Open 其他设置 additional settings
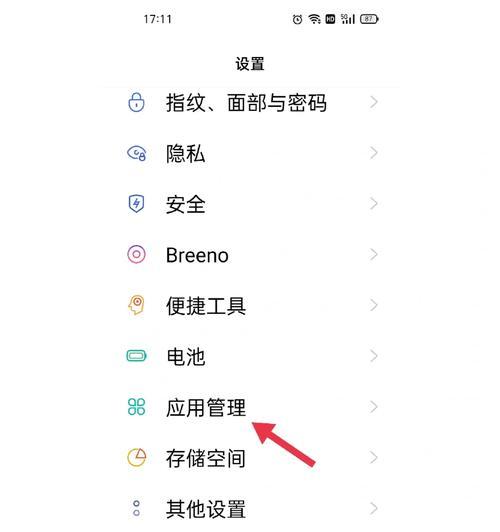This screenshot has width=500, height=532. point(250,509)
